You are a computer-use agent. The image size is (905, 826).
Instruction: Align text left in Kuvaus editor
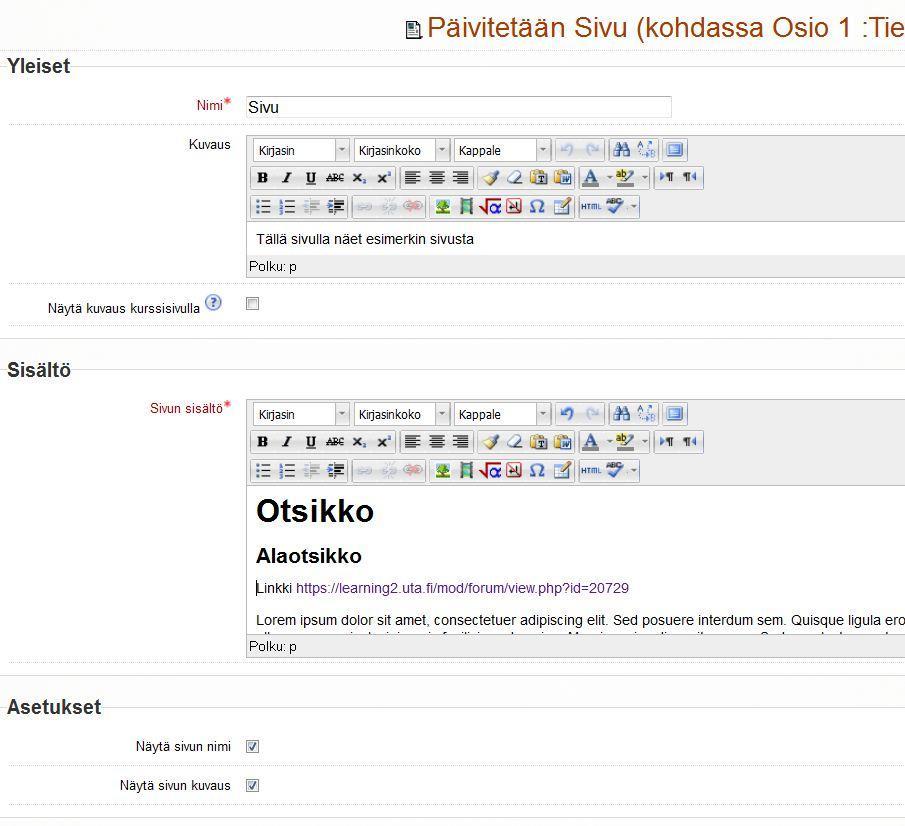(x=412, y=178)
